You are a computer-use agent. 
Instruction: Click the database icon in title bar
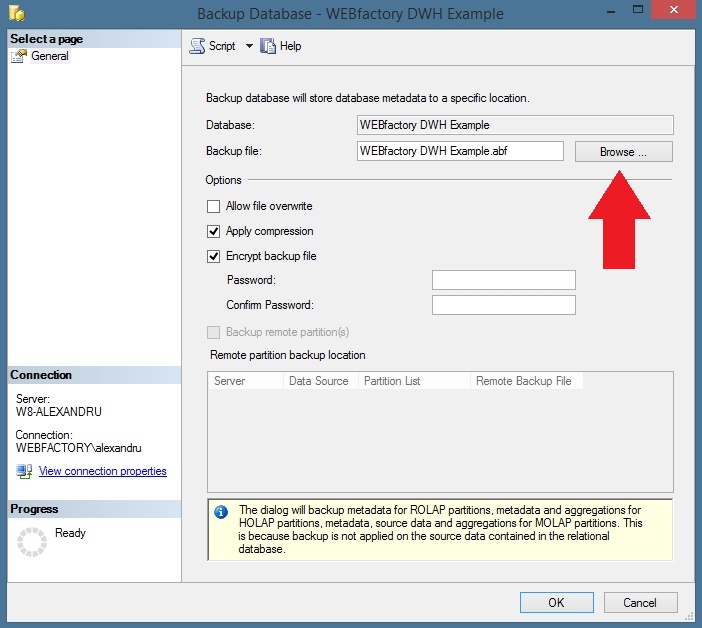[15, 14]
